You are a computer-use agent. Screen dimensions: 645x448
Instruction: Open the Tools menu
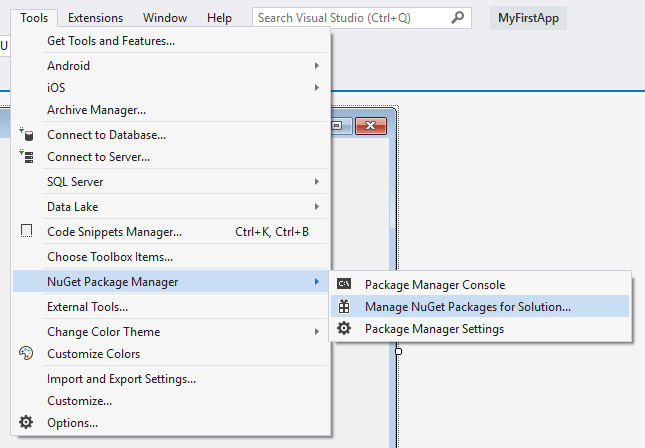click(34, 18)
